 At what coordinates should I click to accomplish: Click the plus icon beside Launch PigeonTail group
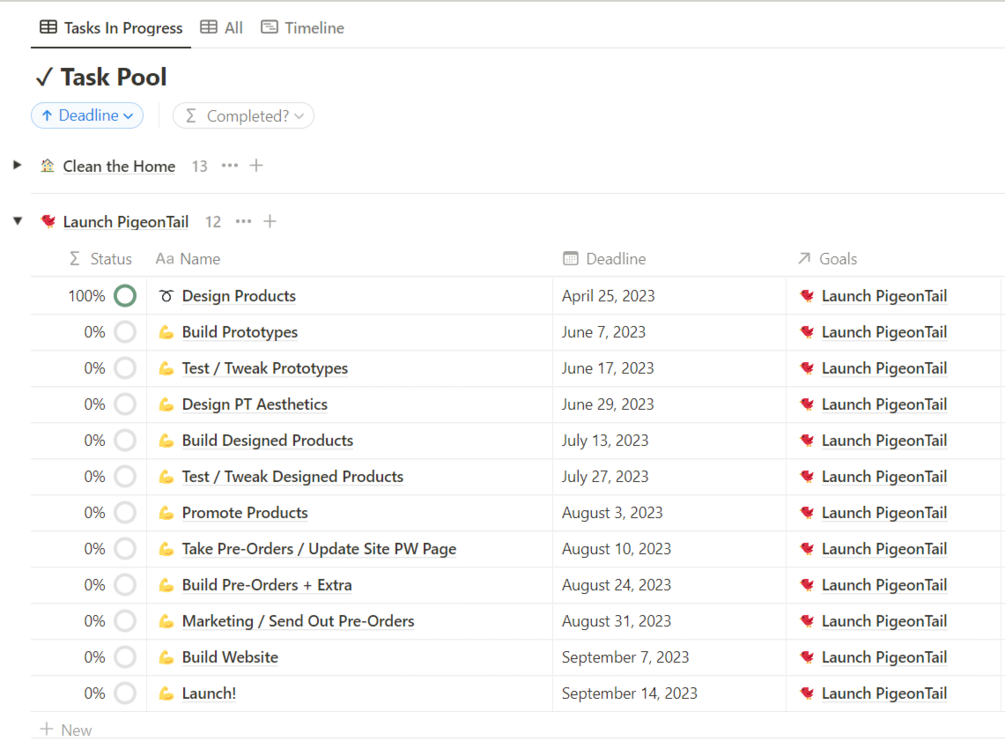tap(270, 221)
